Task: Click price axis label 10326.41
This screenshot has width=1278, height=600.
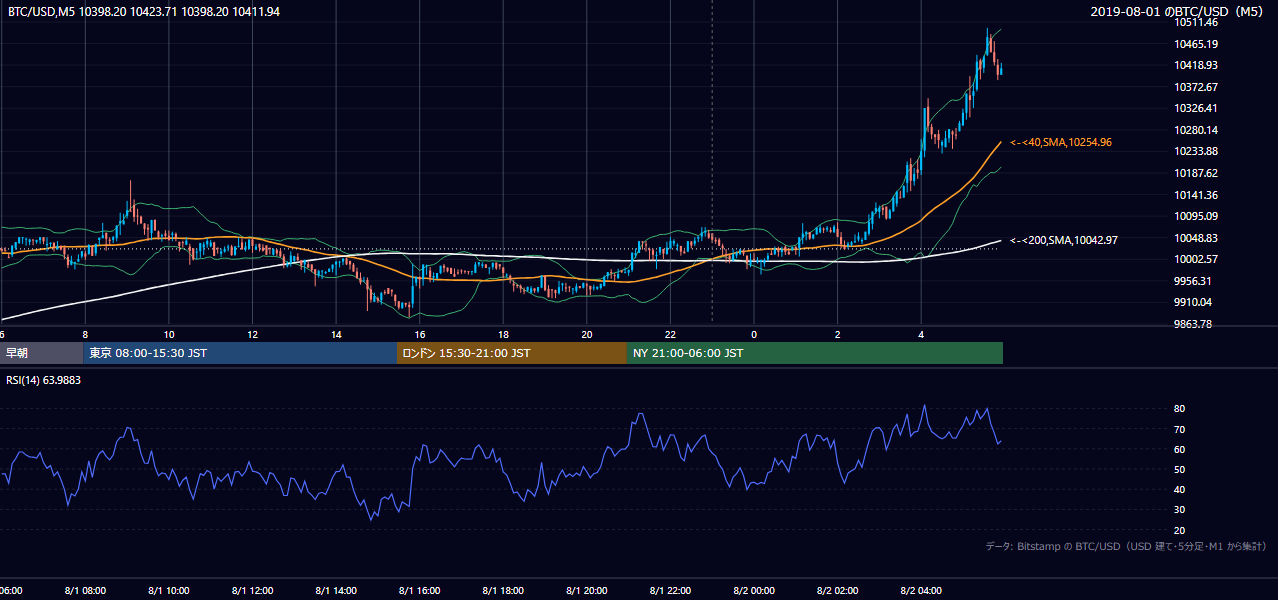Action: tap(1195, 108)
